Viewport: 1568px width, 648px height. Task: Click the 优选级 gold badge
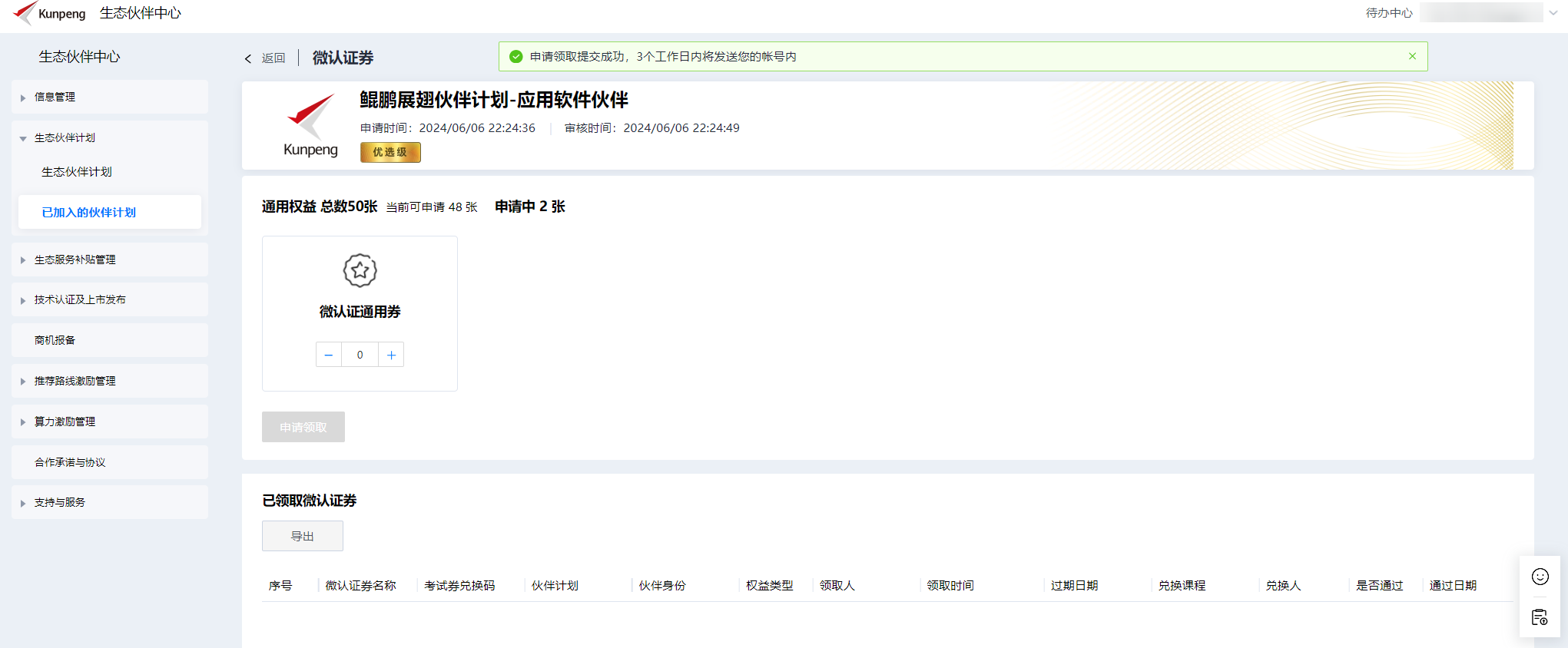[x=390, y=152]
